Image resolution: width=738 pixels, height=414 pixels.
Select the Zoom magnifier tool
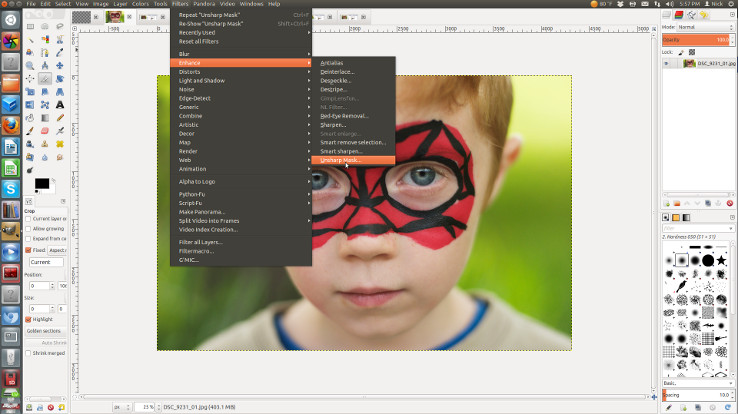tap(30, 65)
